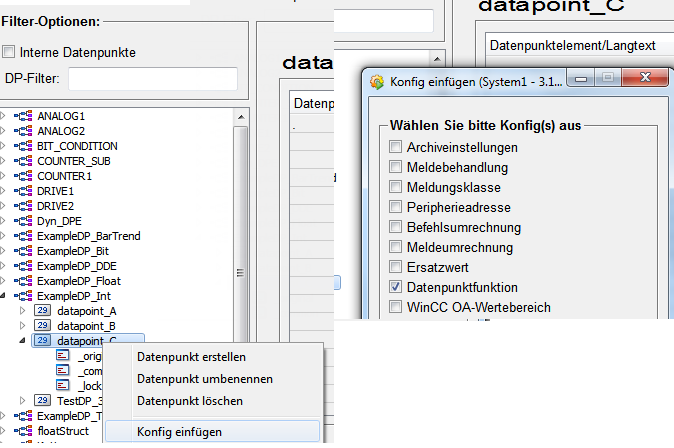Click the DRIVE1 datapoint type icon
674x448 pixels.
[x=24, y=191]
